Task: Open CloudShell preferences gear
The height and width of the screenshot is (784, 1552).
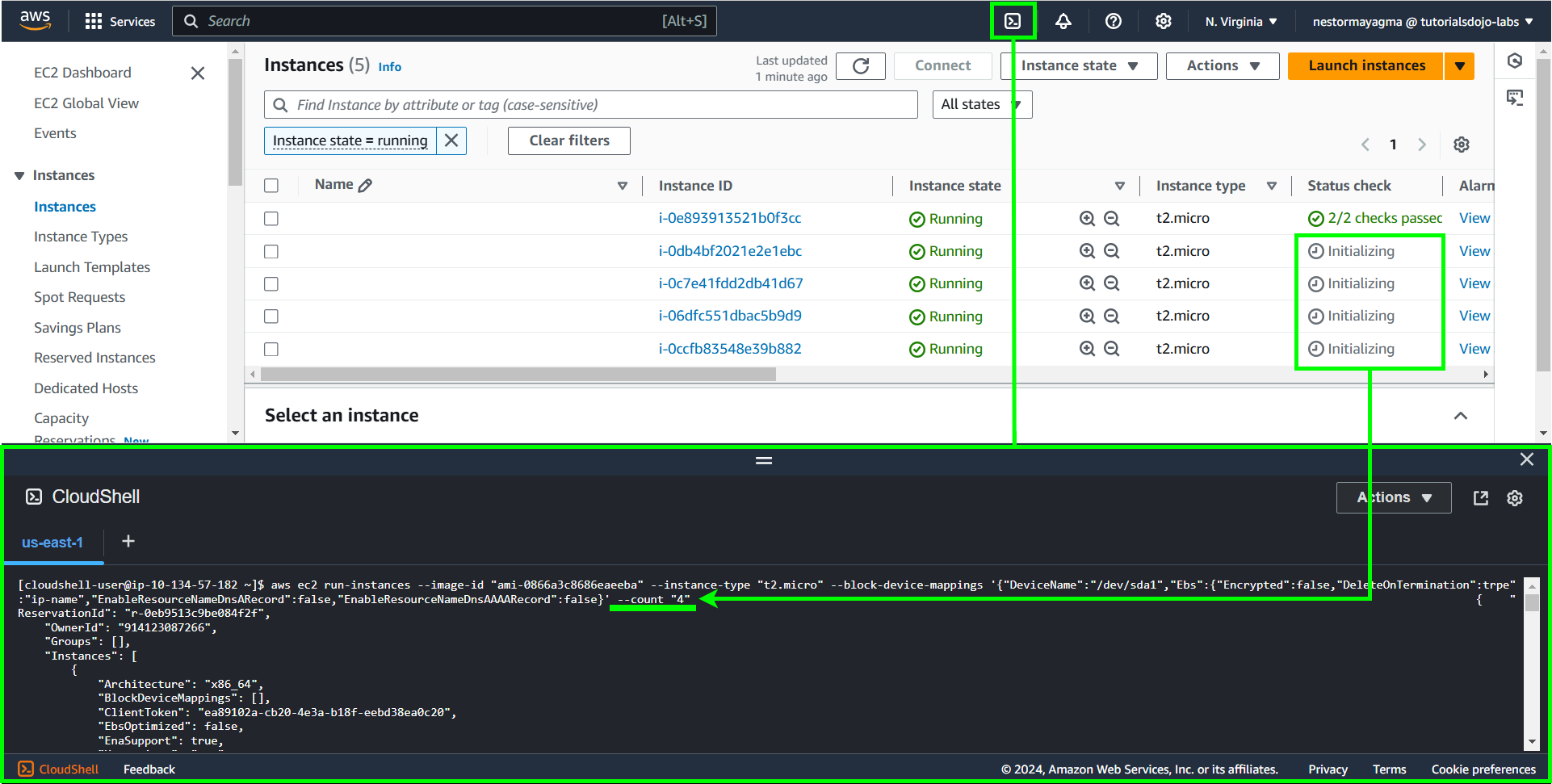Action: click(x=1515, y=498)
